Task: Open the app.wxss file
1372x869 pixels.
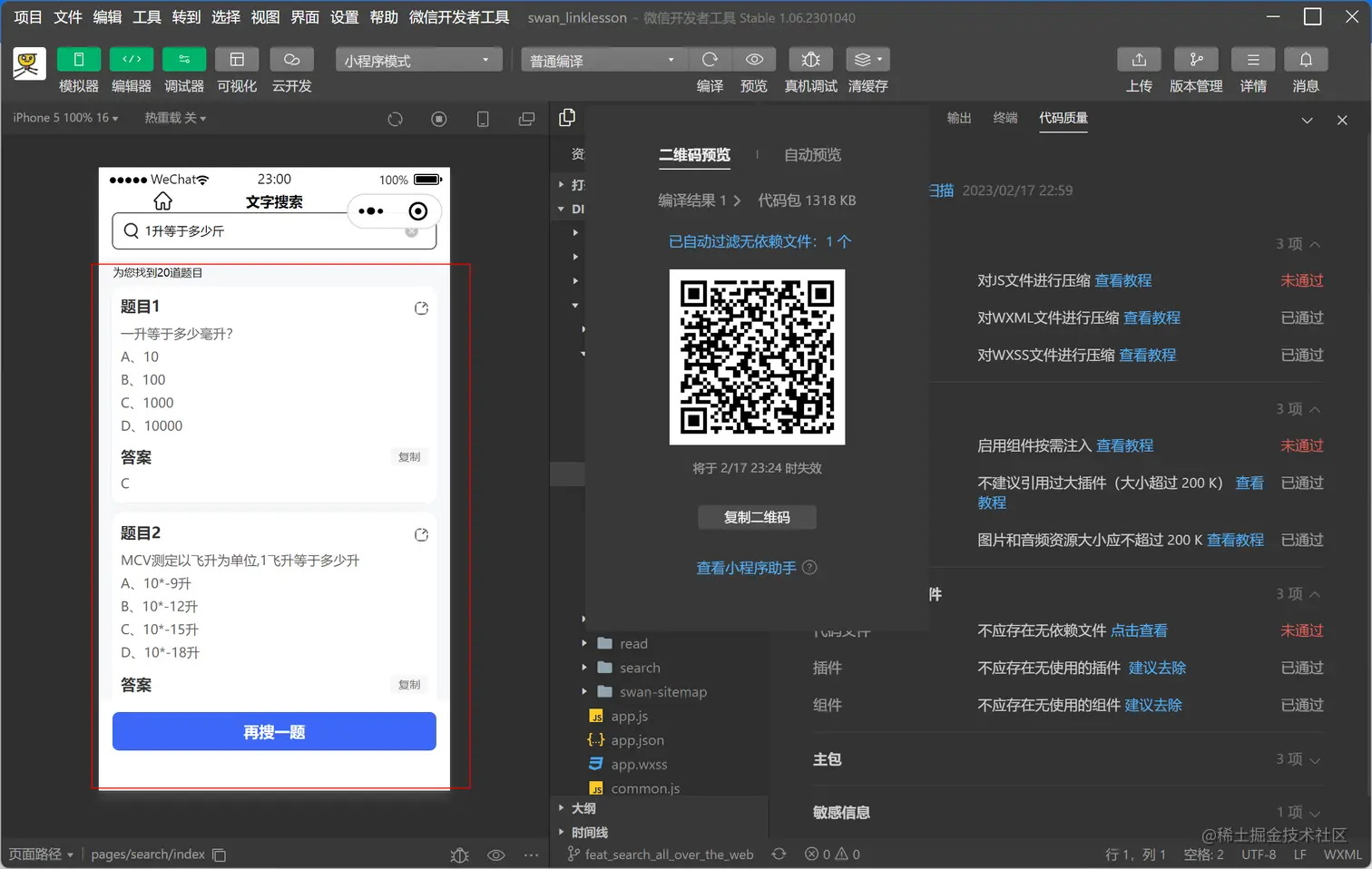Action: tap(639, 765)
